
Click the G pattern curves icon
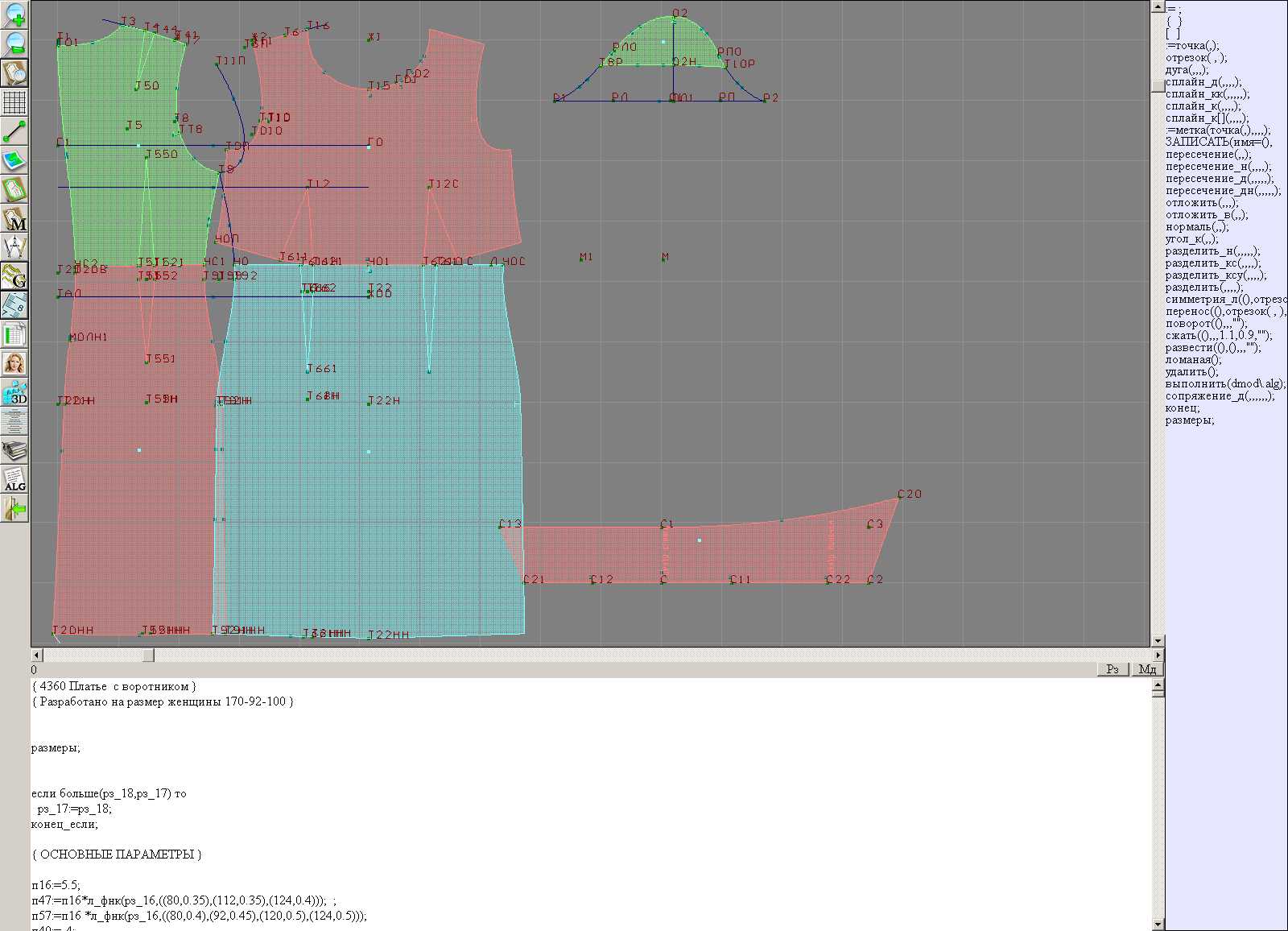click(14, 276)
